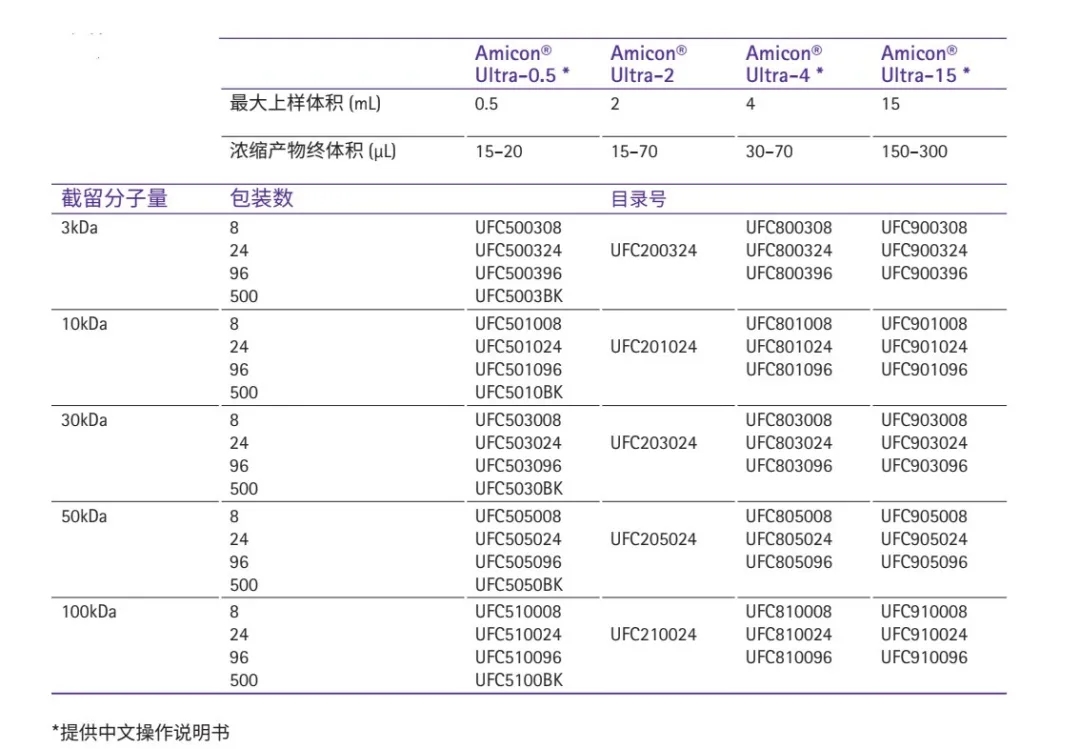Viewport: 1080px width, 749px height.
Task: Click catalog number UFC901008
Action: (924, 324)
